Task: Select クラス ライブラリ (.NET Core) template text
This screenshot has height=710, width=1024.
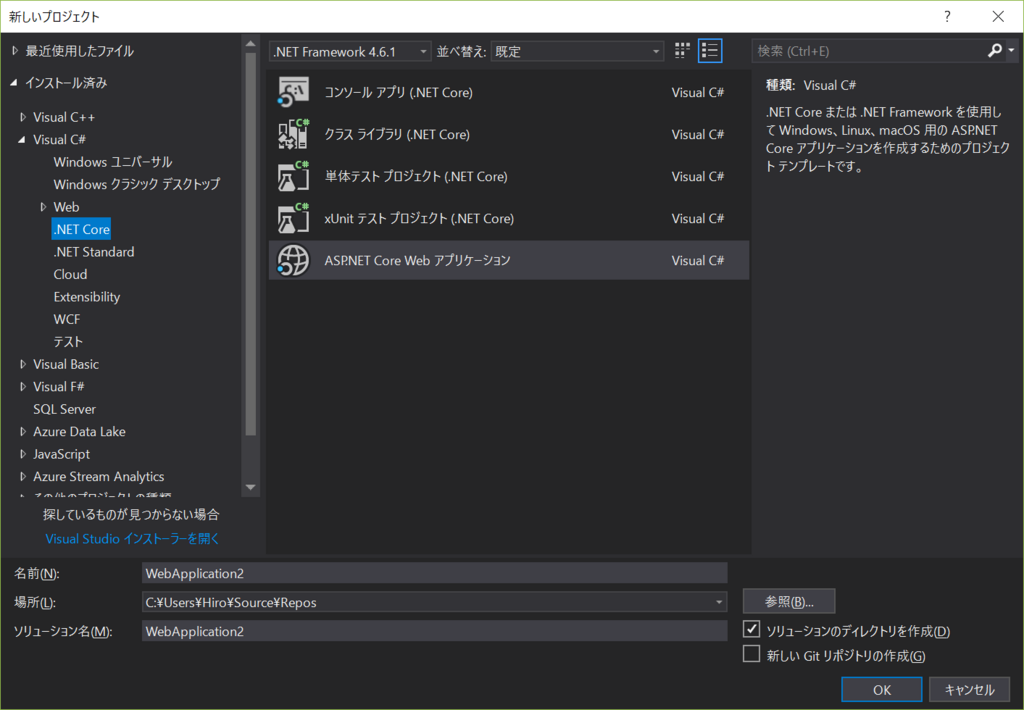Action: 397,135
